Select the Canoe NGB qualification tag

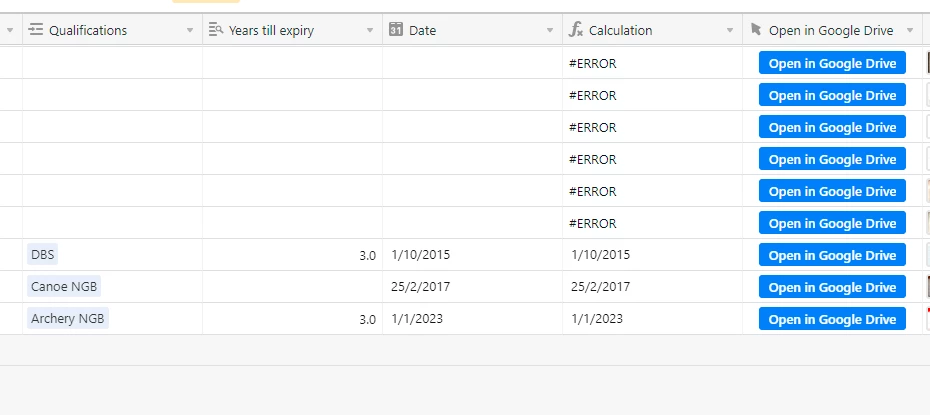tap(64, 287)
